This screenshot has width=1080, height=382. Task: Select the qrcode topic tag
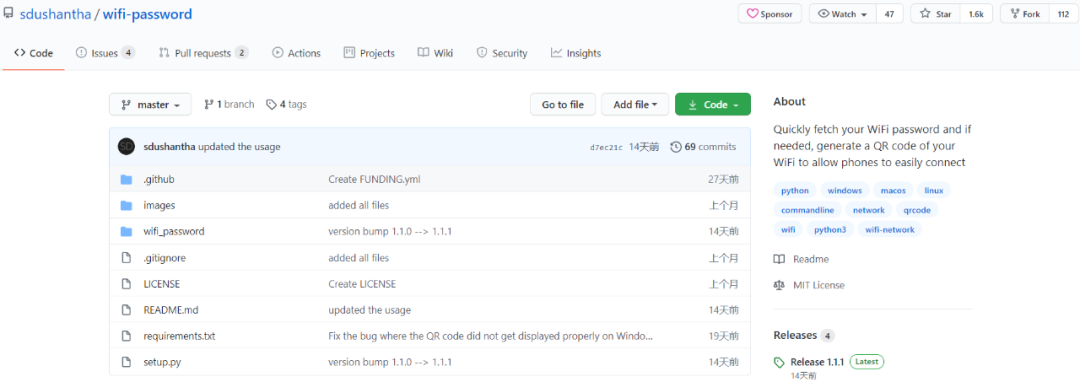[x=917, y=210]
